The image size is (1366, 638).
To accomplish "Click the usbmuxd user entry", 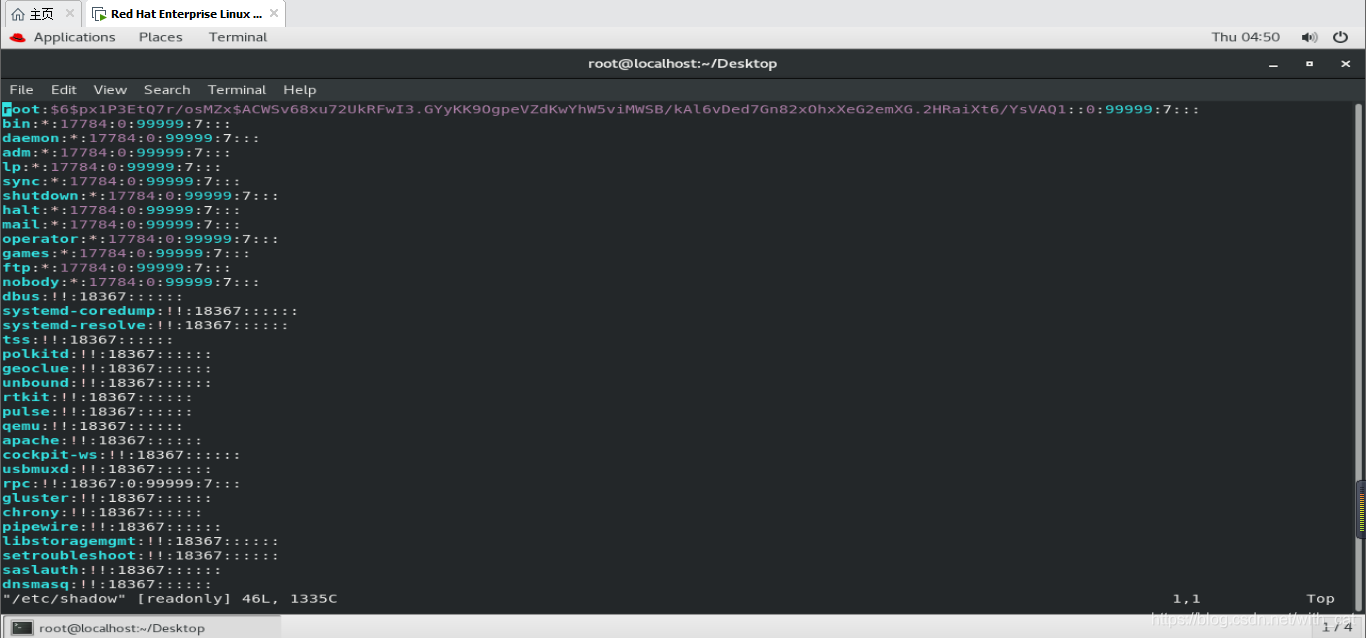I will click(x=107, y=469).
